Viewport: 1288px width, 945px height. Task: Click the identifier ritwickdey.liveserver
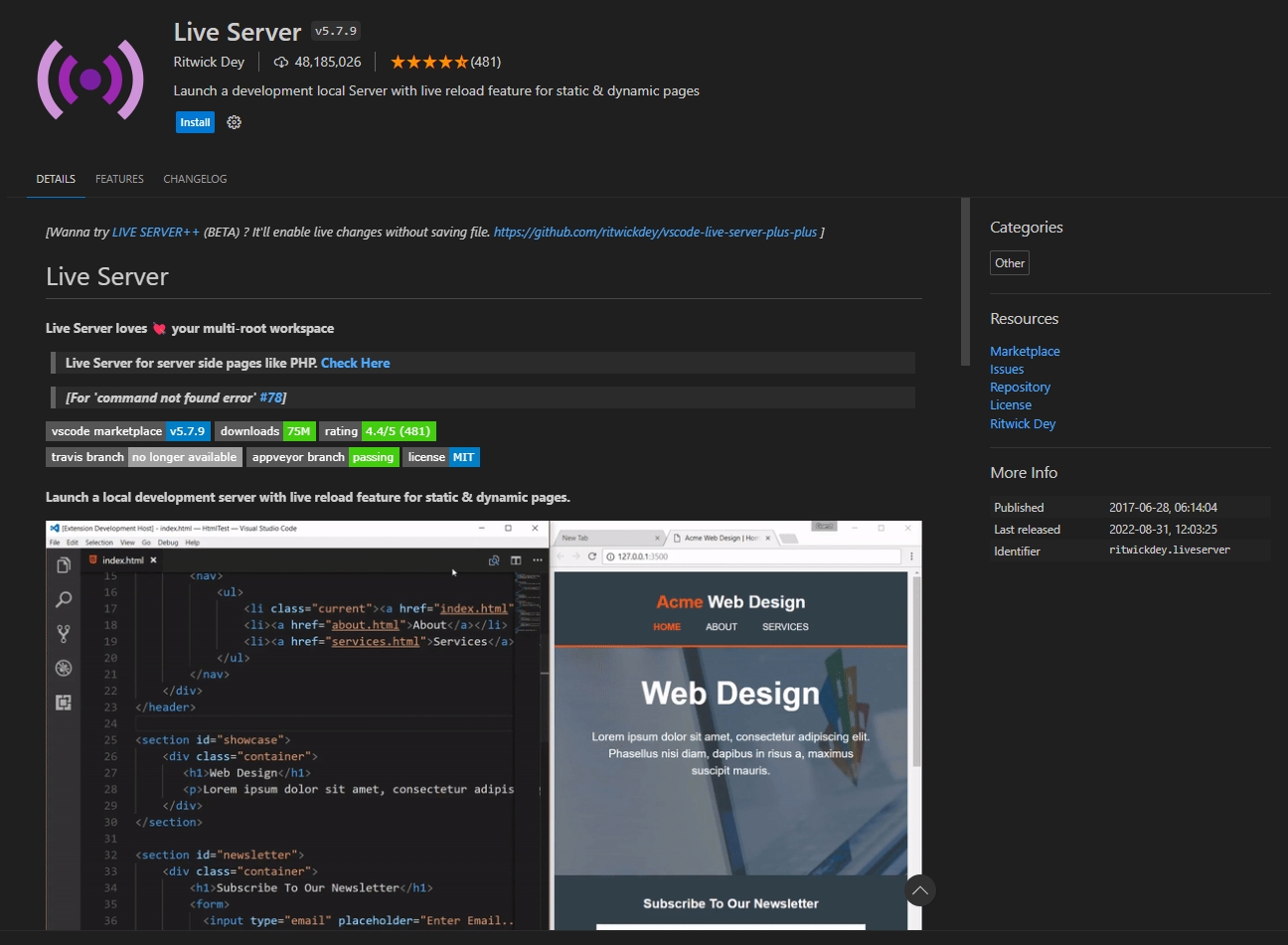[1170, 550]
